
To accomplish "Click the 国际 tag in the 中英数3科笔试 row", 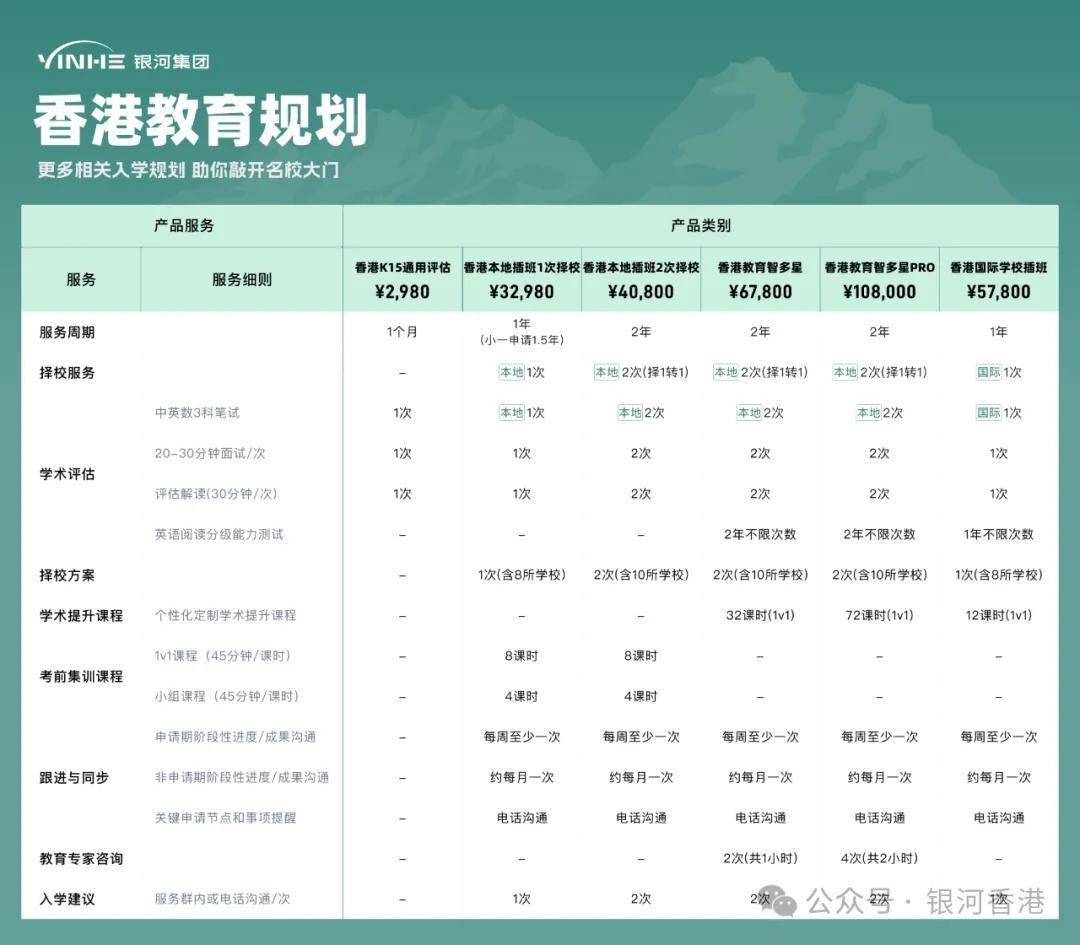I will coord(988,413).
